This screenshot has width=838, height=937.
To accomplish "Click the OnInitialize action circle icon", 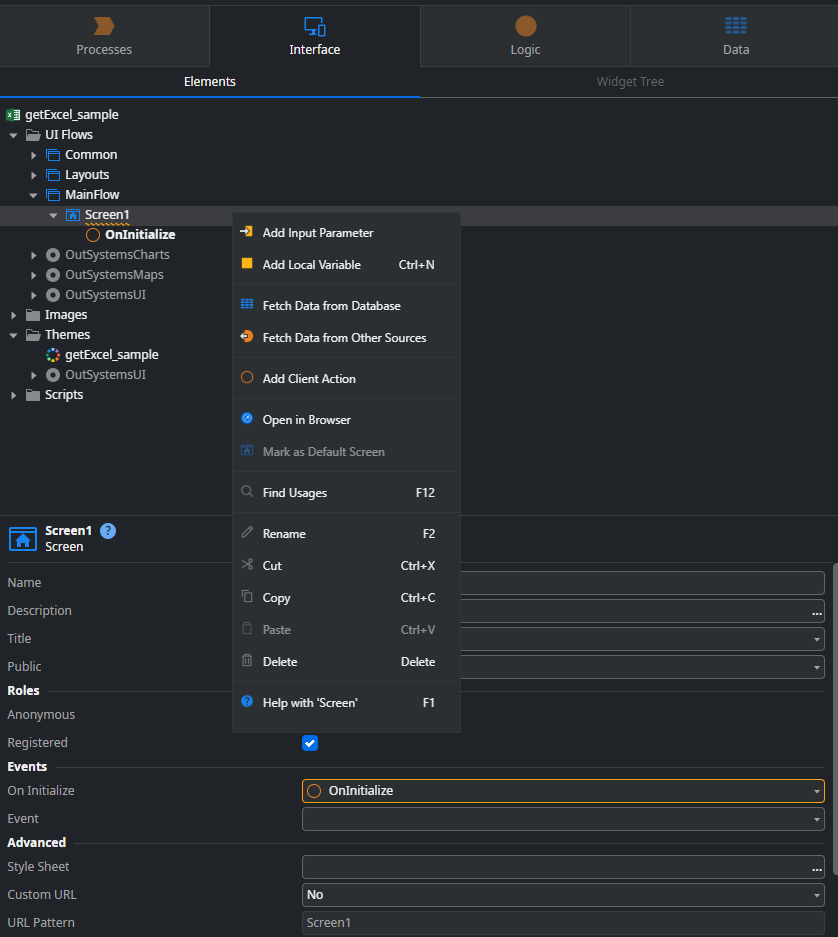I will pos(93,235).
